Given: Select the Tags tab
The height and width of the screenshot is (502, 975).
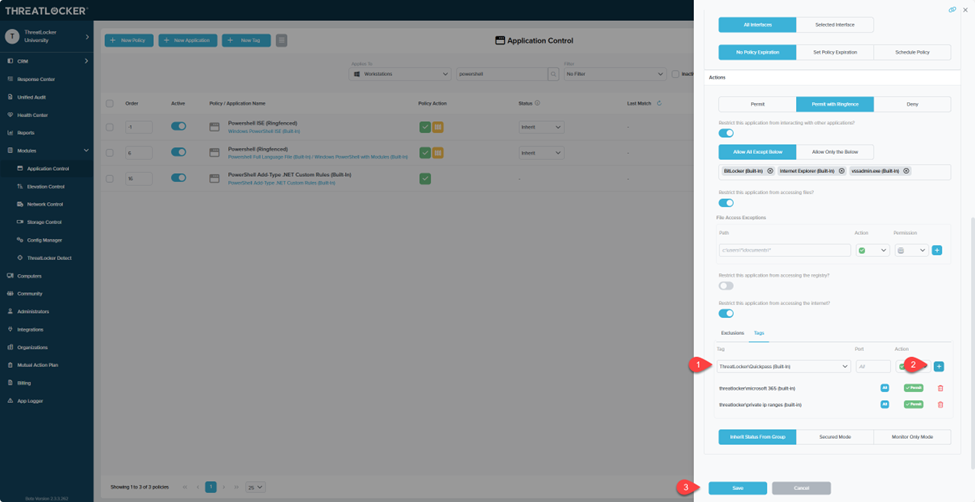Looking at the screenshot, I should click(x=759, y=333).
